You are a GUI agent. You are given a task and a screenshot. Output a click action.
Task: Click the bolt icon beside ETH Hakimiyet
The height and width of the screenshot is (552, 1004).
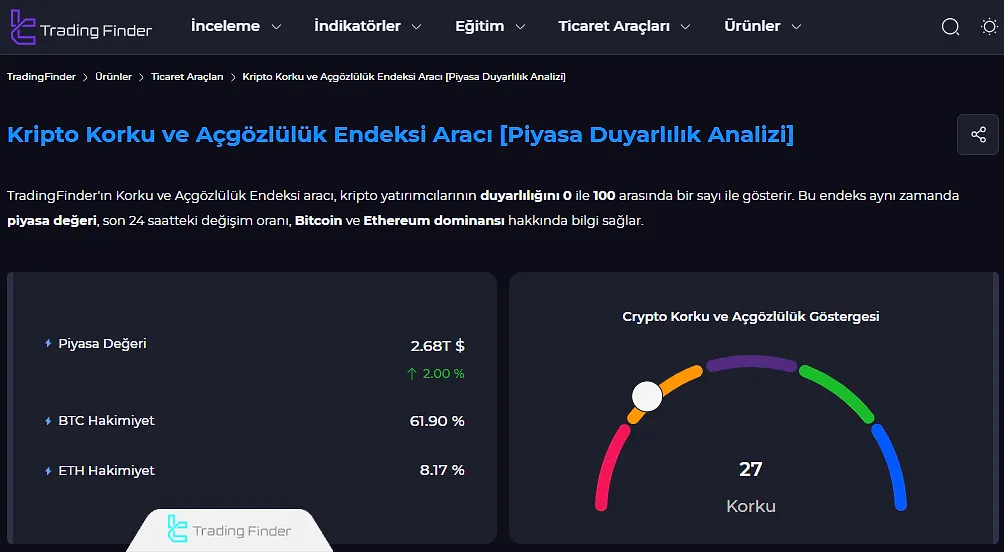click(48, 471)
